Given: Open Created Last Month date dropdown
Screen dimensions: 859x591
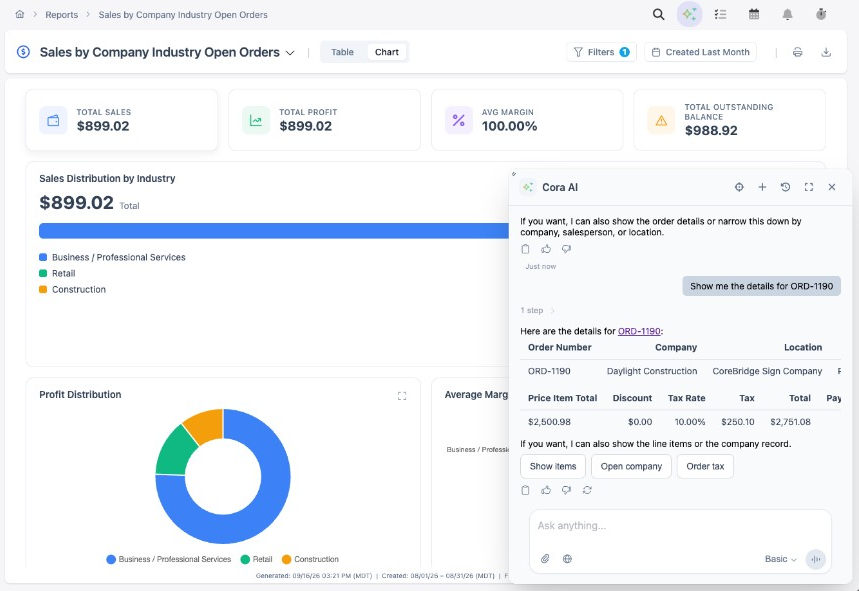Looking at the screenshot, I should 701,52.
